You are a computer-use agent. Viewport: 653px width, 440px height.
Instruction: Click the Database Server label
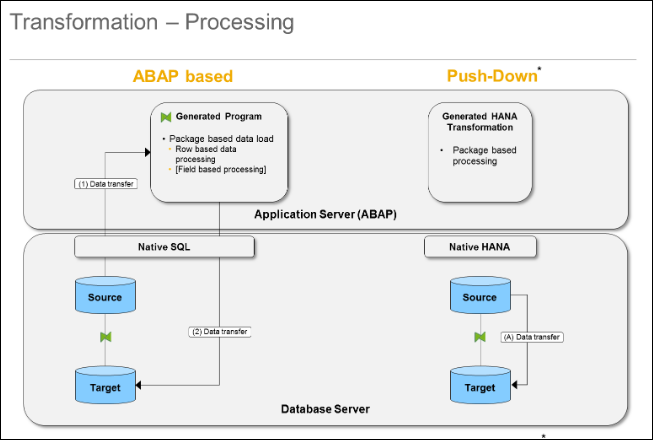pos(325,409)
